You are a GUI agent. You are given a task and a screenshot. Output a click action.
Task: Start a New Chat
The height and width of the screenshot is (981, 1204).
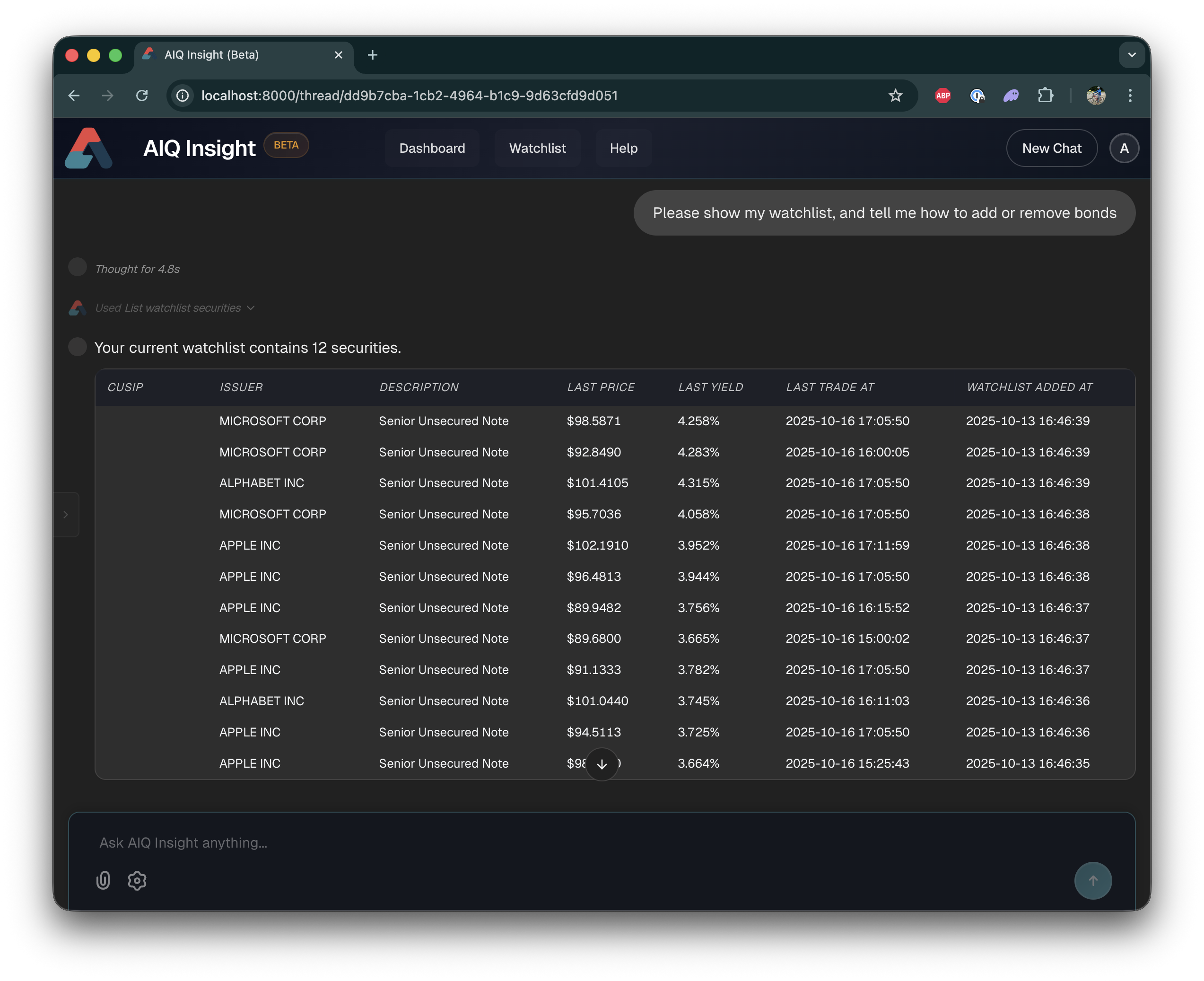[x=1051, y=148]
